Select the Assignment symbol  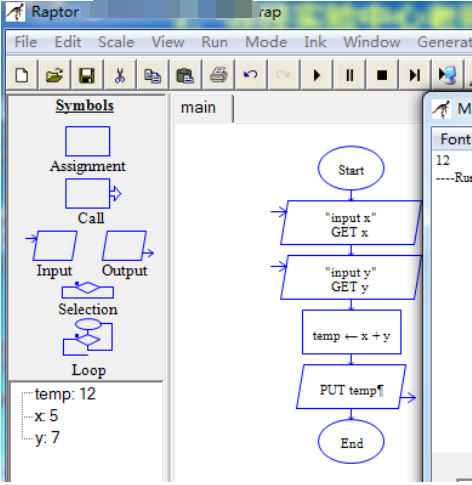point(88,141)
